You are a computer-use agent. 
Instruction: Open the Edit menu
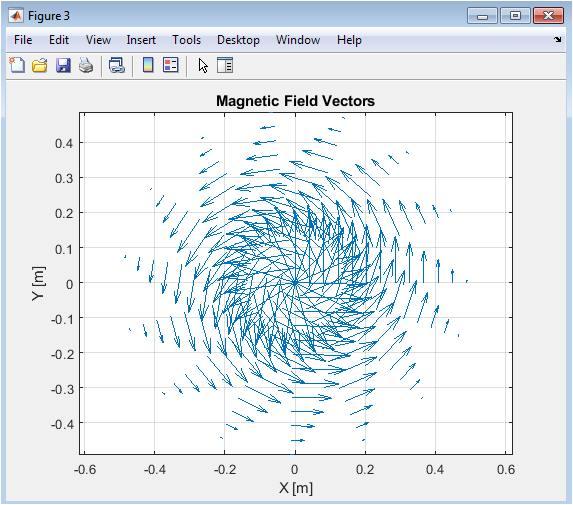click(59, 39)
